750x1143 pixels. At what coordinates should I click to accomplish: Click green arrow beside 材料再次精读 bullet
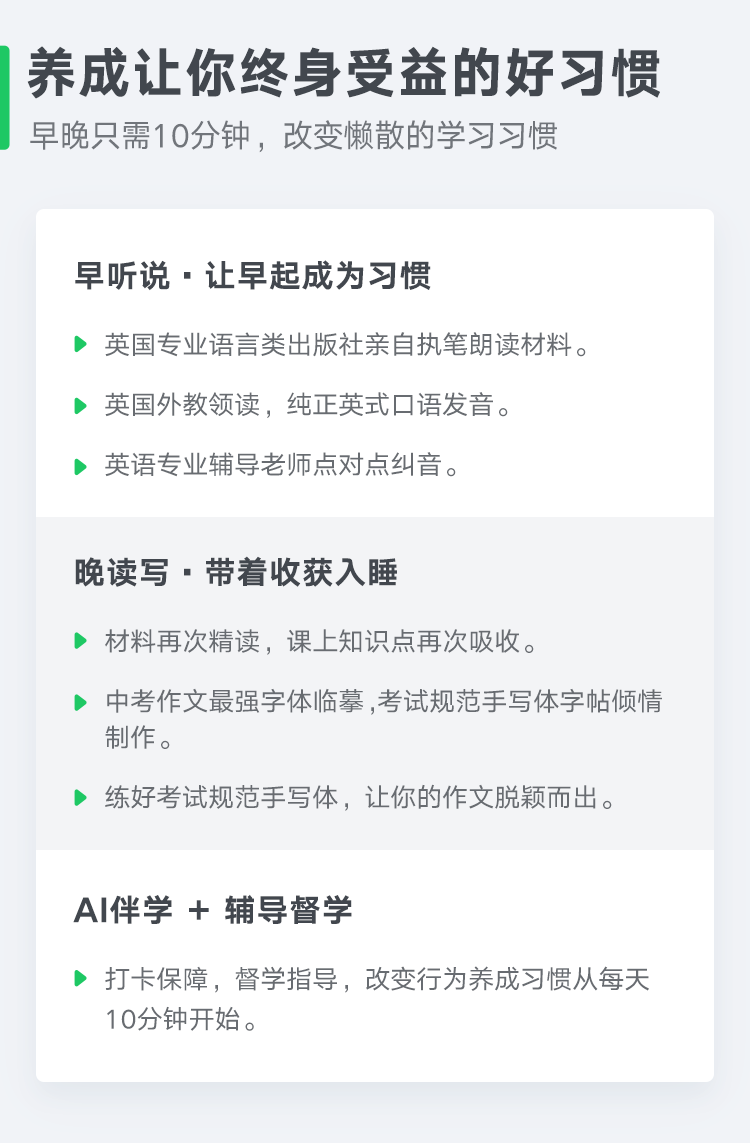[81, 641]
